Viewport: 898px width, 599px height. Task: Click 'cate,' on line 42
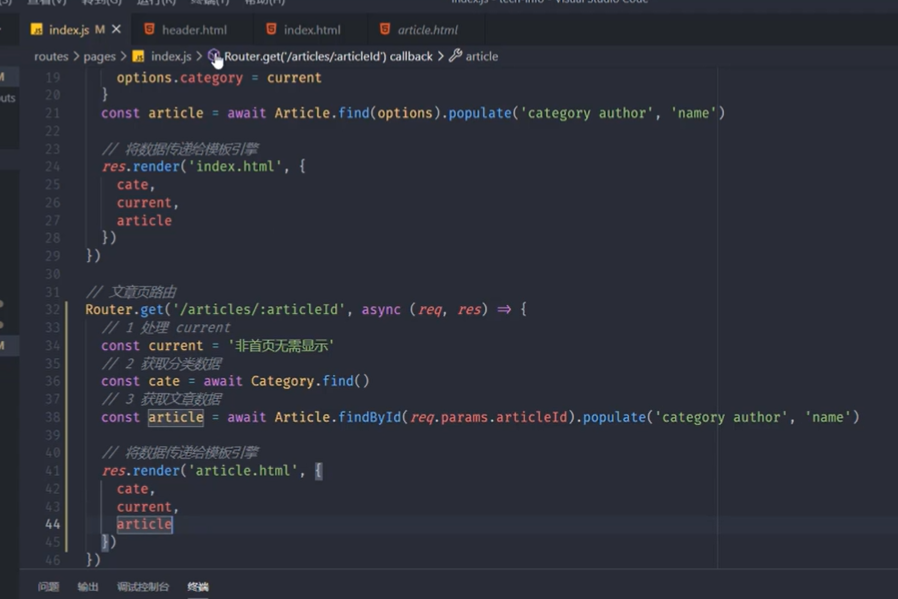pos(136,489)
